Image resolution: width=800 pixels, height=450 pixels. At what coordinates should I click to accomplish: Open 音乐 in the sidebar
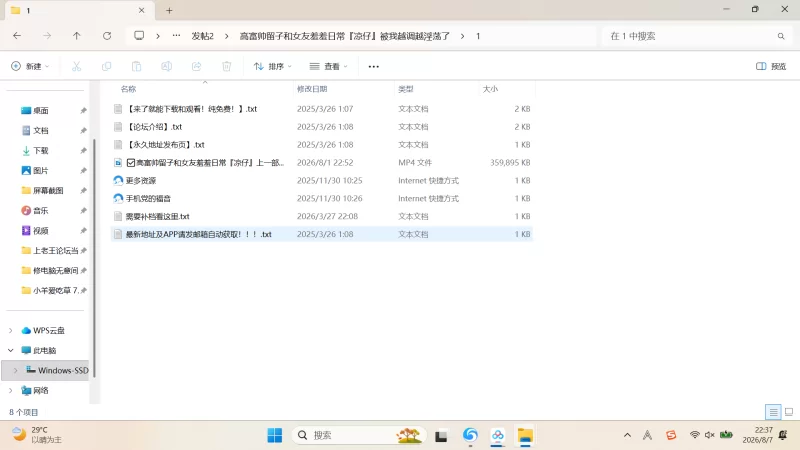point(41,210)
